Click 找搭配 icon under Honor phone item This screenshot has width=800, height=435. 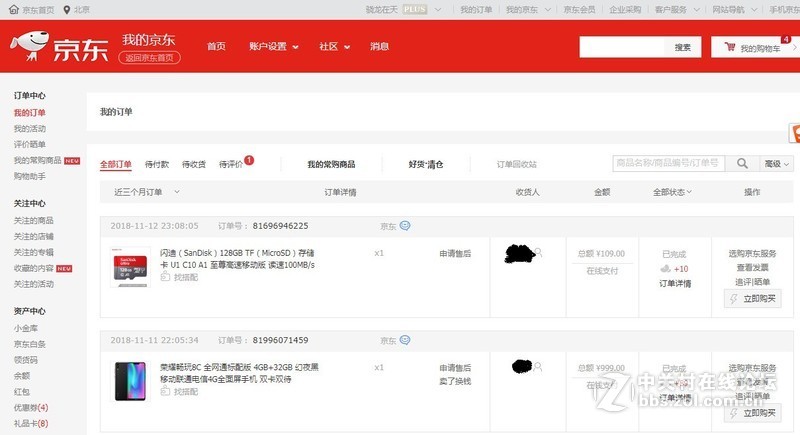coord(165,391)
